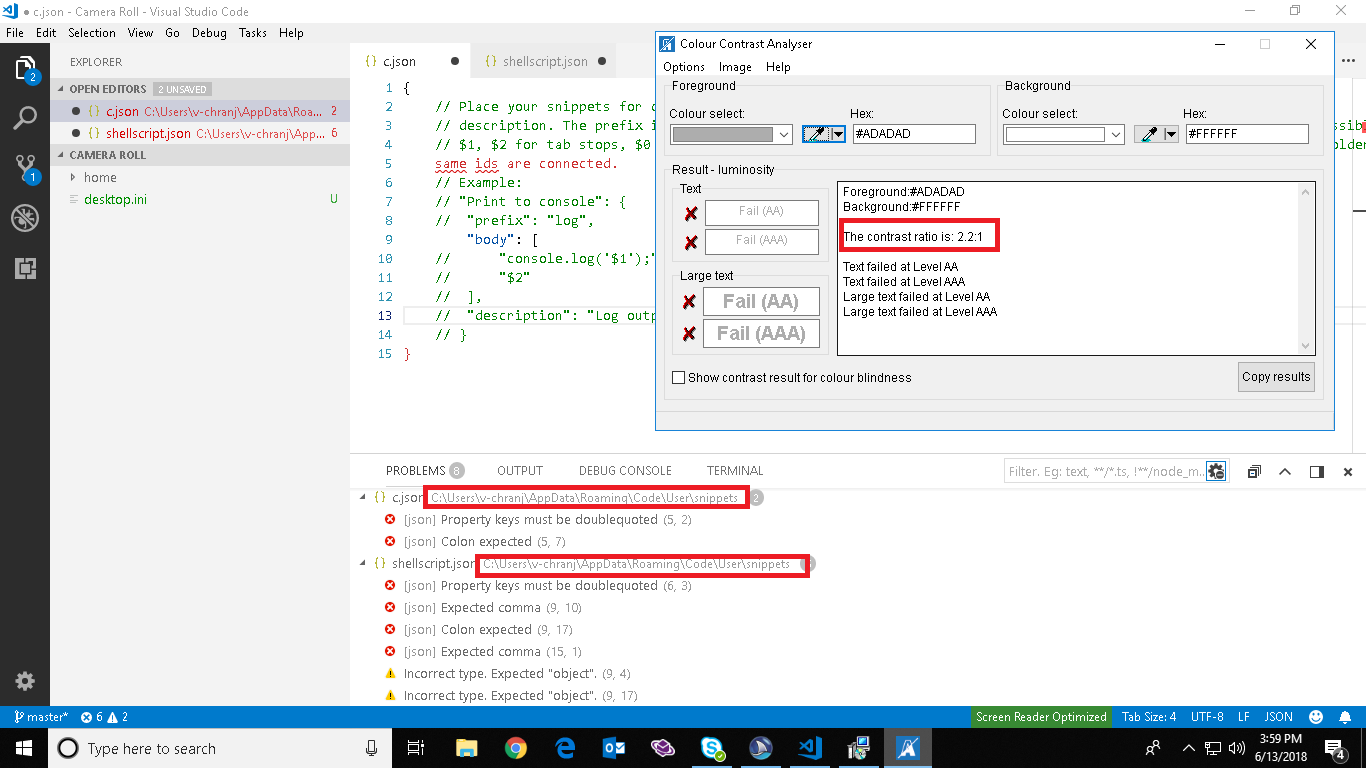Open the Search view in the activity bar
Image resolution: width=1366 pixels, height=768 pixels.
pos(25,118)
